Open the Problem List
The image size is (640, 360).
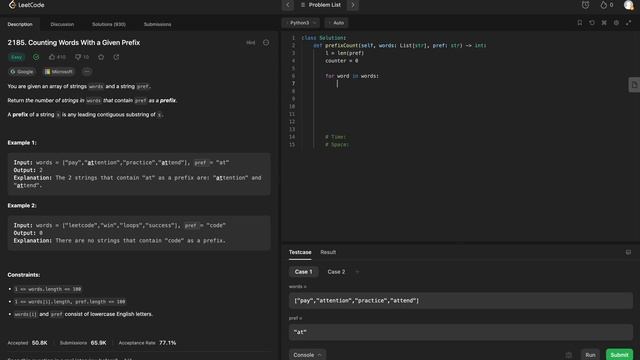tap(320, 5)
